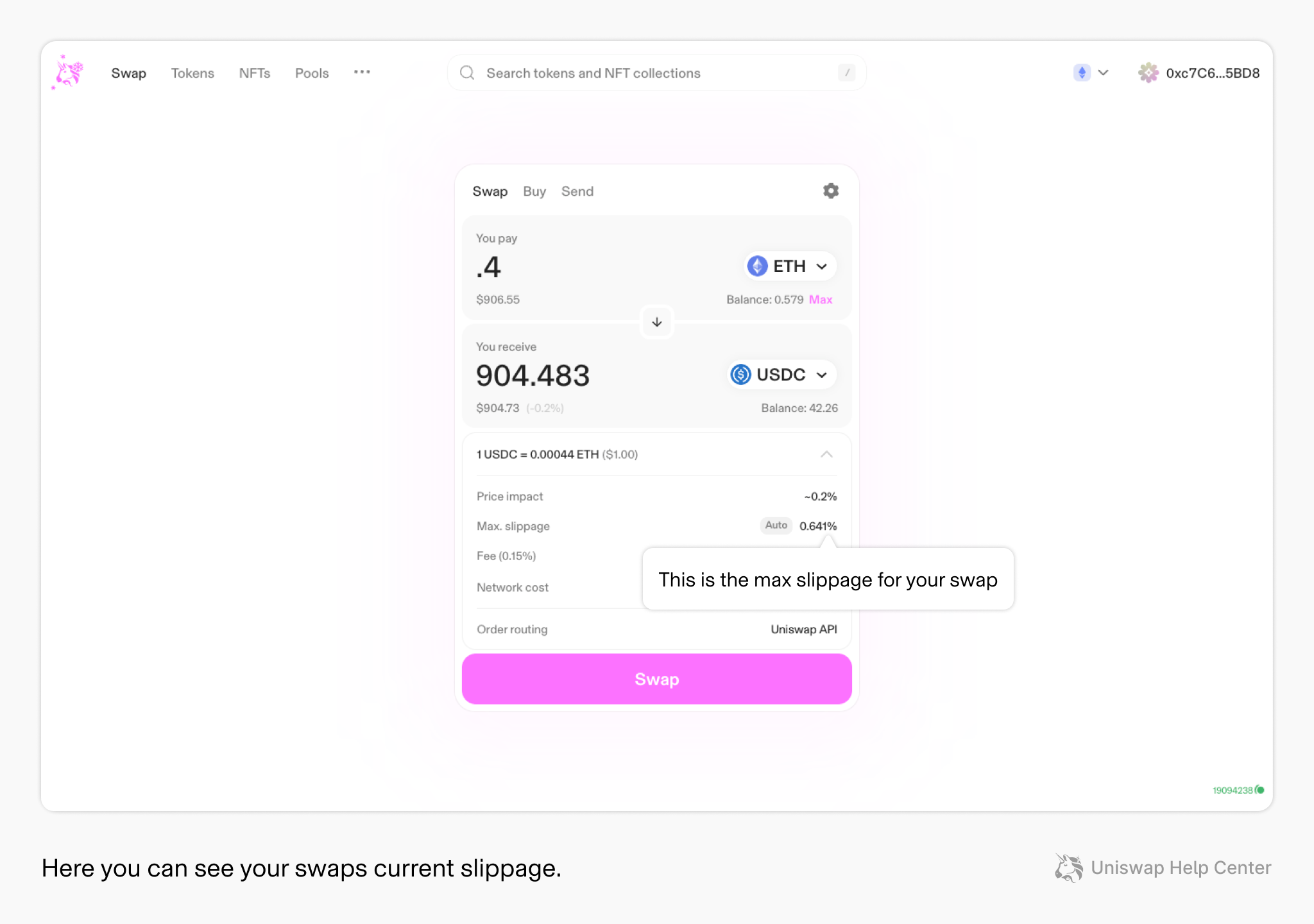
Task: Open the NFTs menu item
Action: [255, 73]
